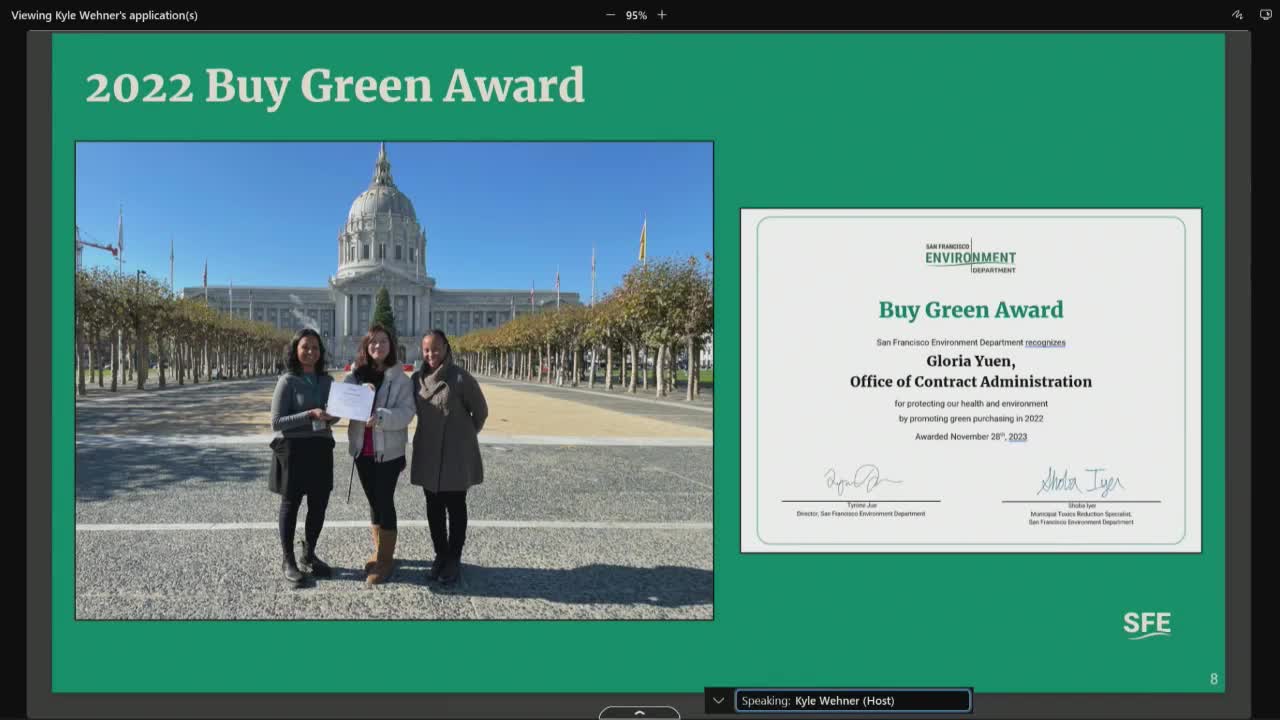Viewport: 1280px width, 720px height.
Task: Click the Viewing Kyle Wehner's application(s) title
Action: (104, 15)
